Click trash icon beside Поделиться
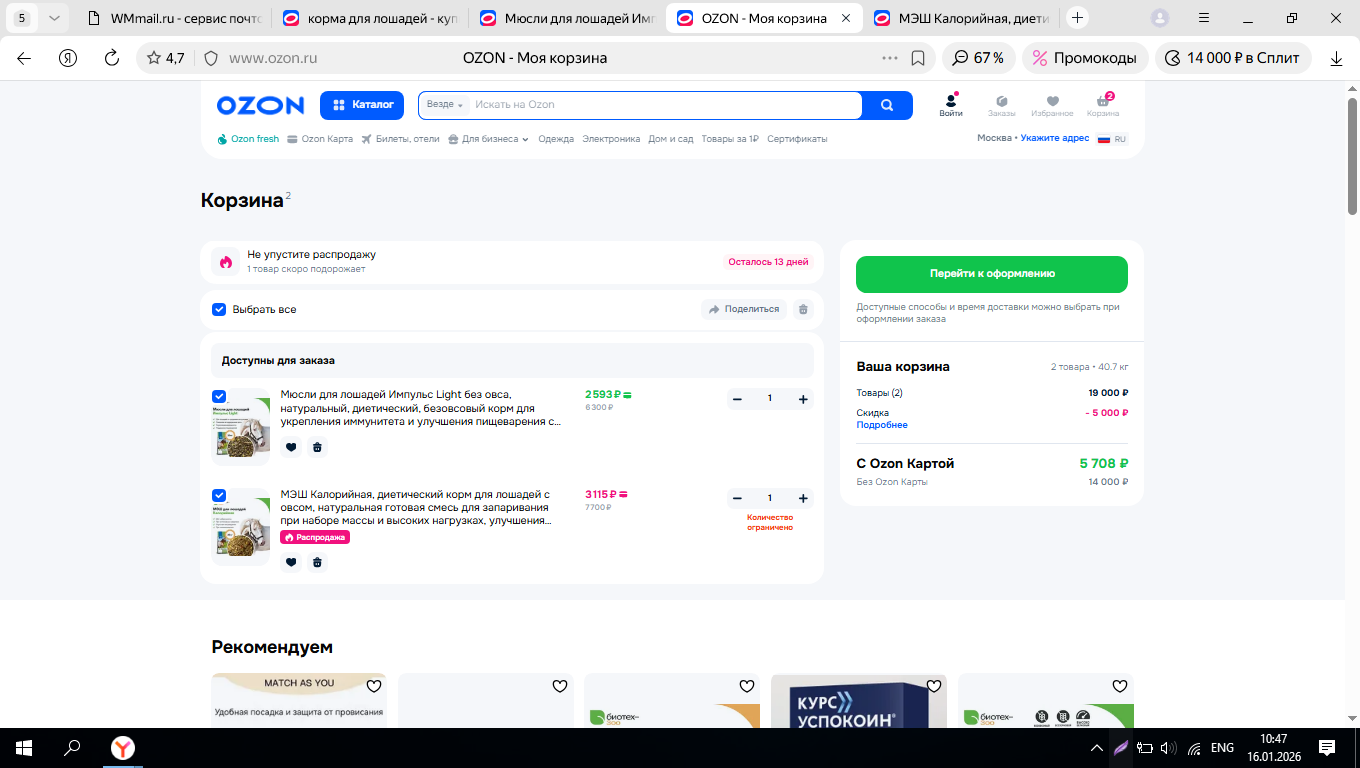The image size is (1360, 768). [802, 309]
